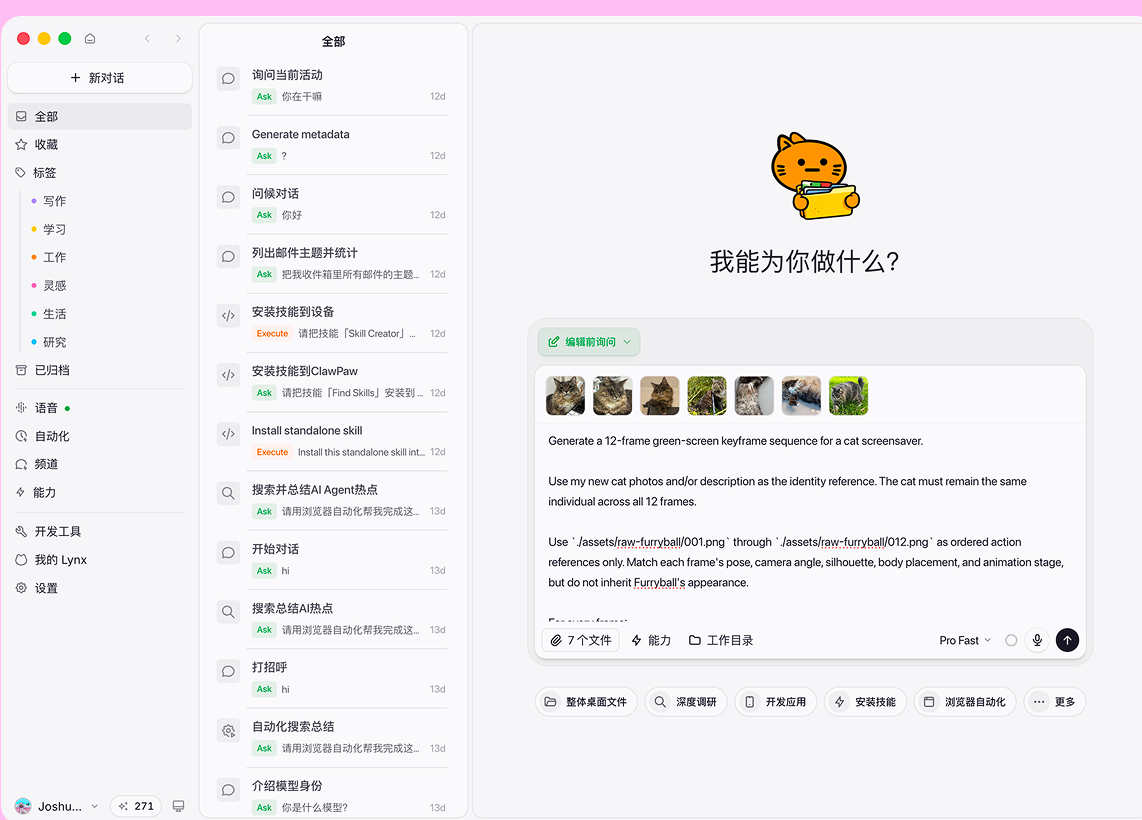Click the 能力 button in composer
1142x820 pixels.
coord(651,640)
